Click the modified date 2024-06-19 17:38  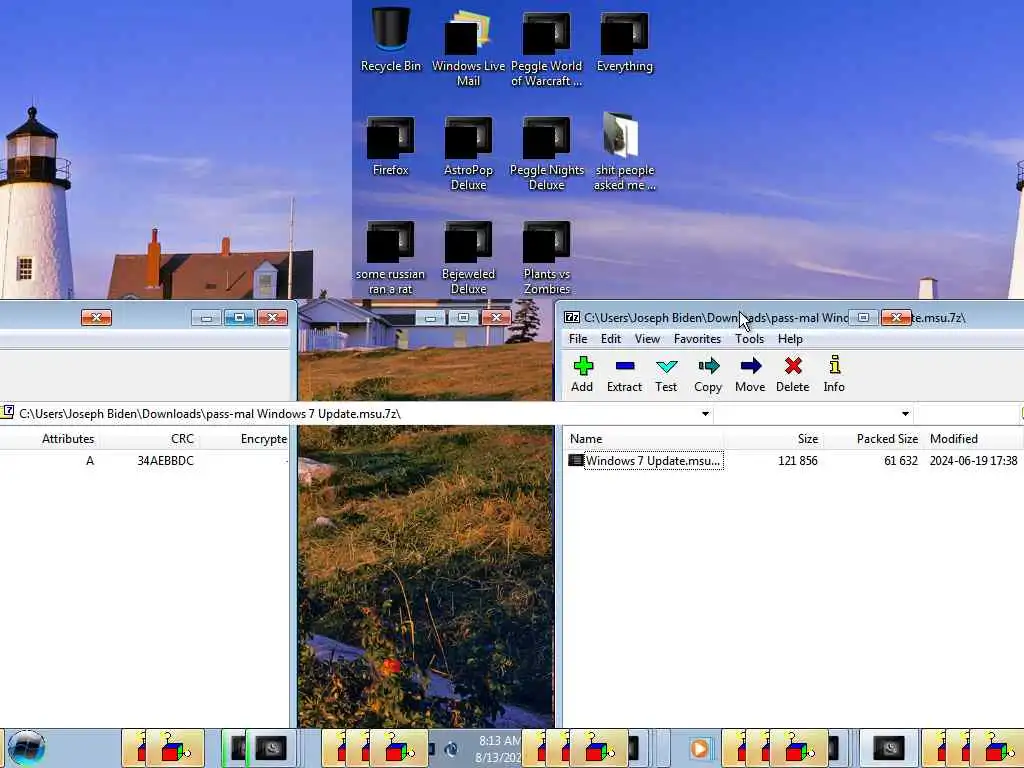973,460
